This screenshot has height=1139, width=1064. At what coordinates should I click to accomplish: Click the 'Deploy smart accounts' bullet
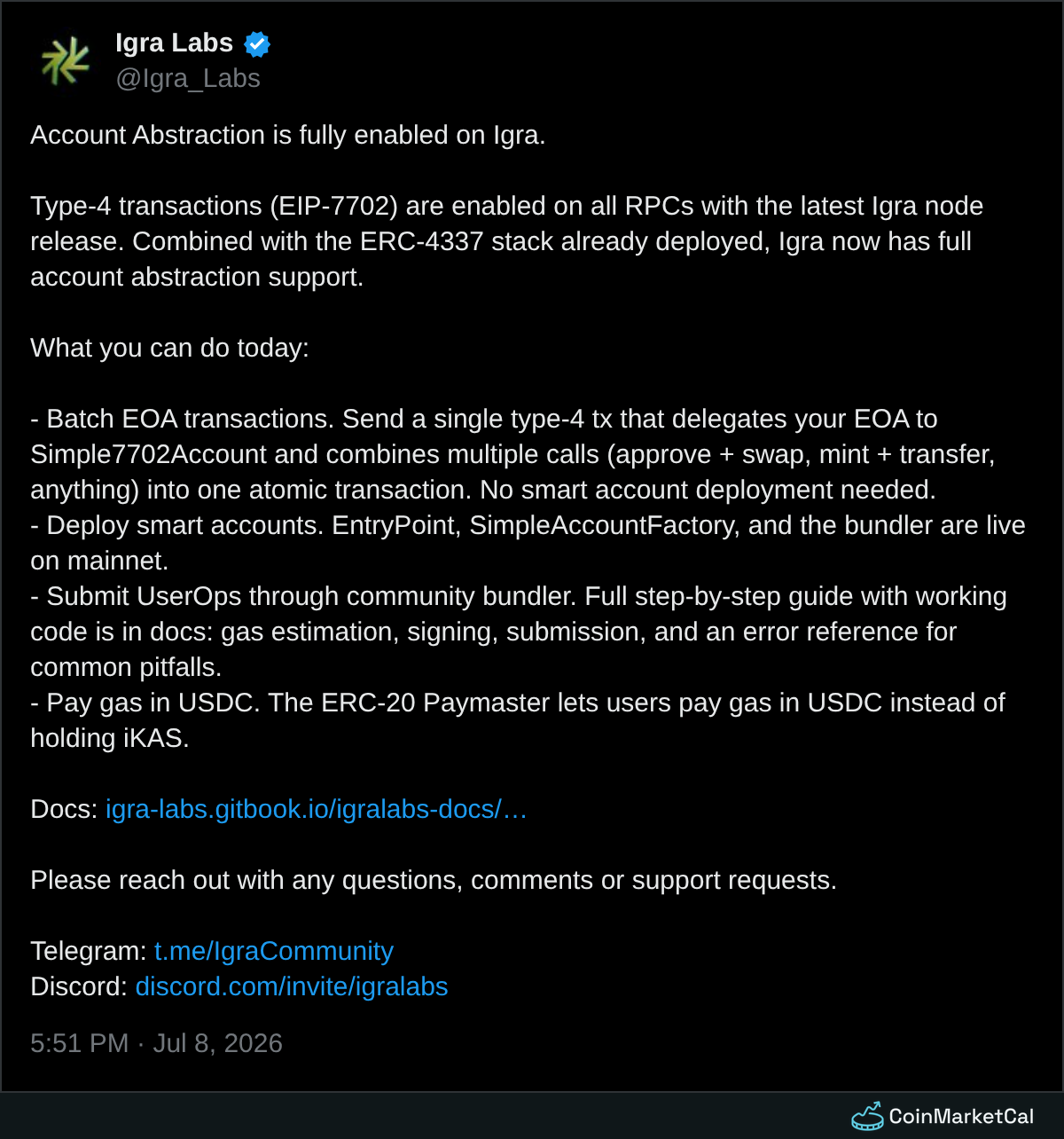[x=177, y=525]
